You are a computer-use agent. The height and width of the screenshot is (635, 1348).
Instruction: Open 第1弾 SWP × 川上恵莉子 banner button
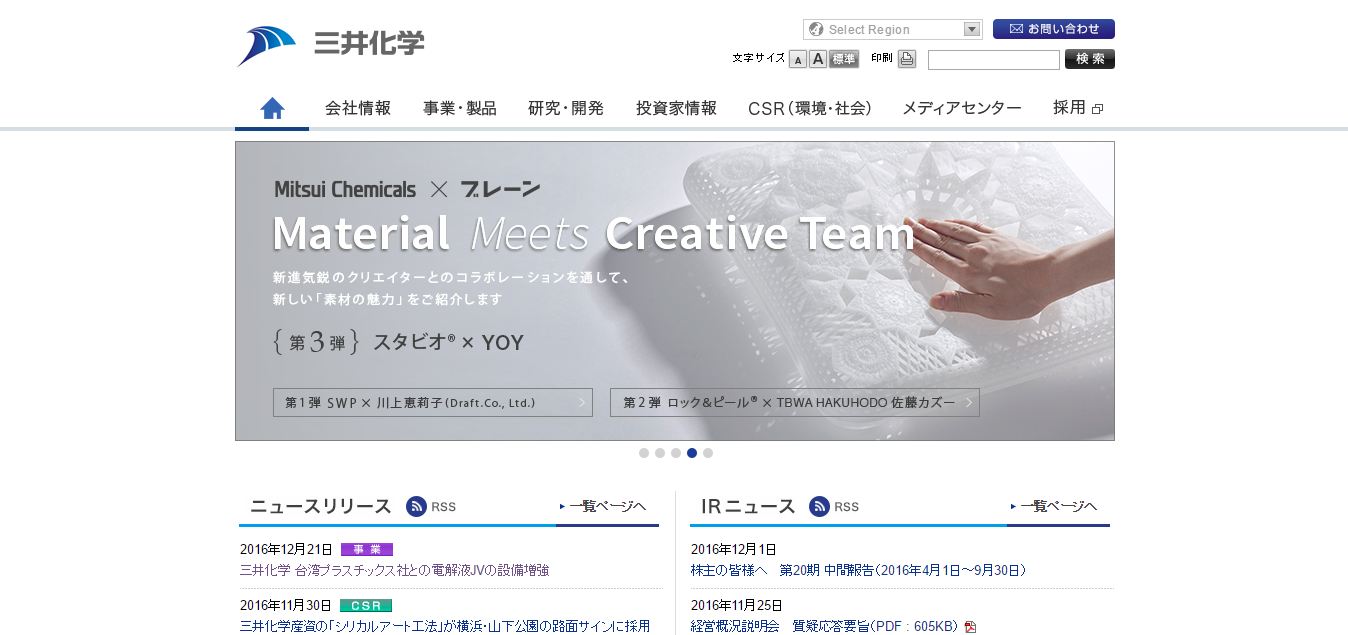click(433, 402)
